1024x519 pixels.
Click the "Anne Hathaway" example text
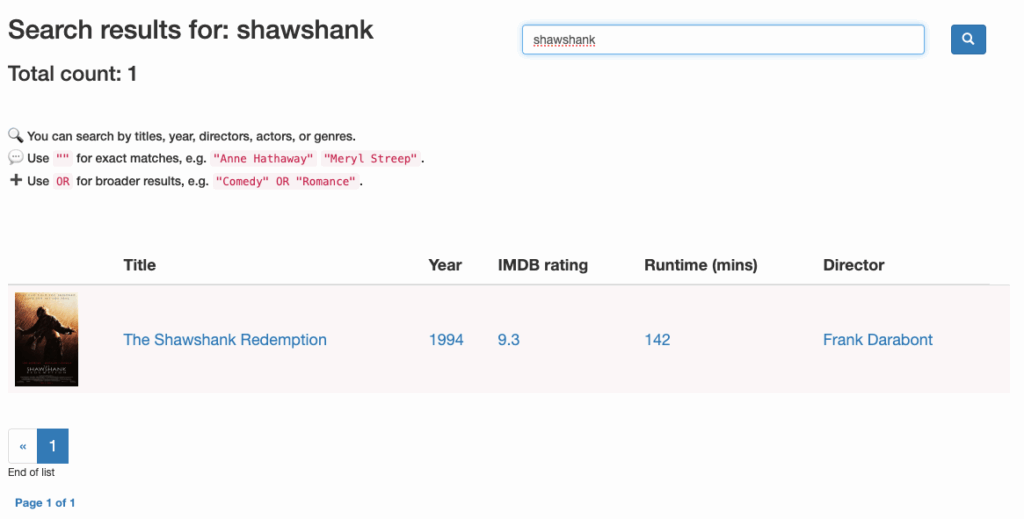(263, 159)
